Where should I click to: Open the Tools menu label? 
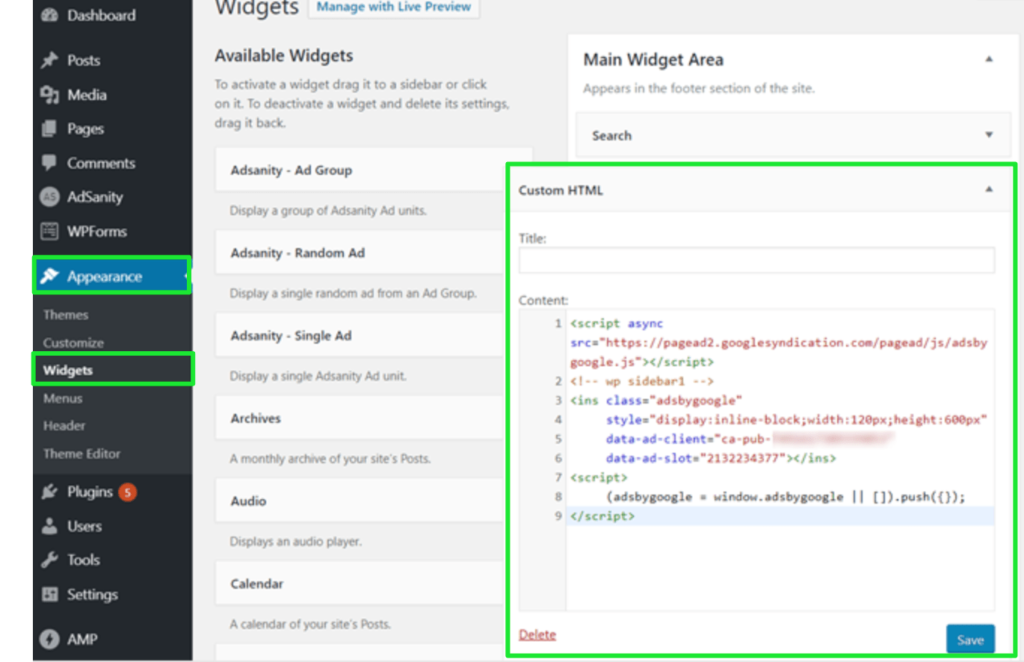pos(84,560)
